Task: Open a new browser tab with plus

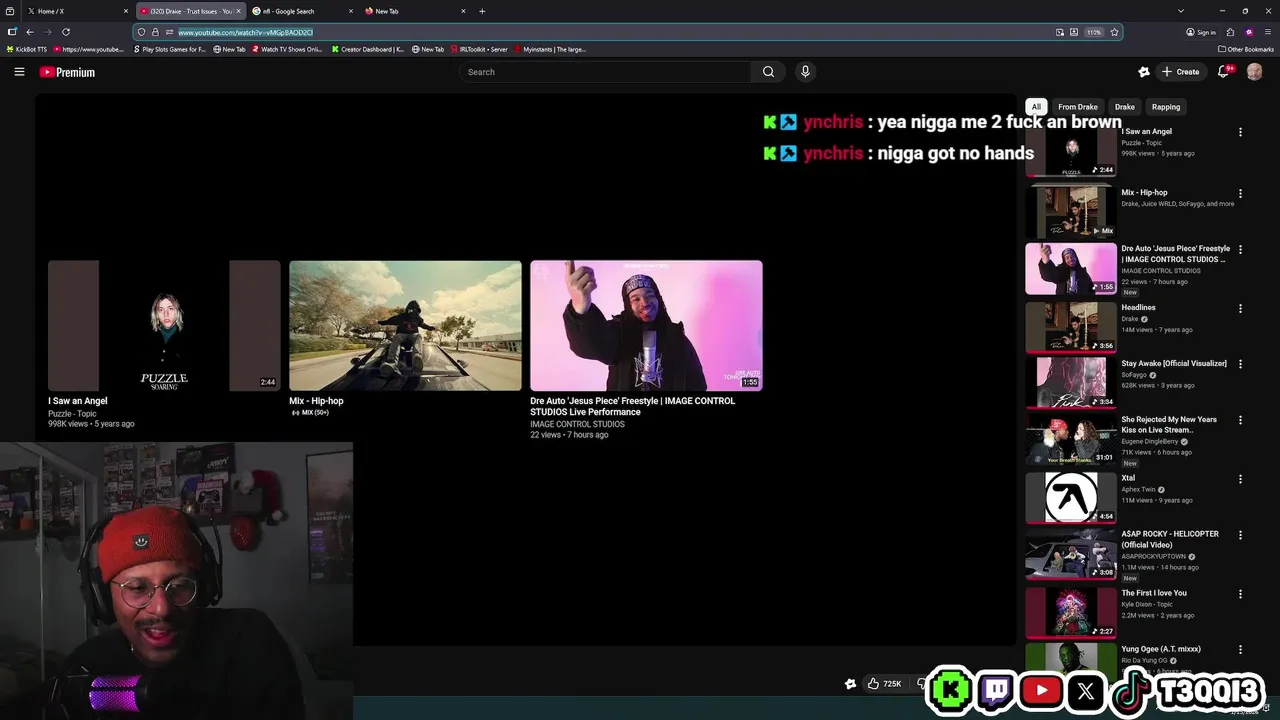Action: pyautogui.click(x=482, y=11)
